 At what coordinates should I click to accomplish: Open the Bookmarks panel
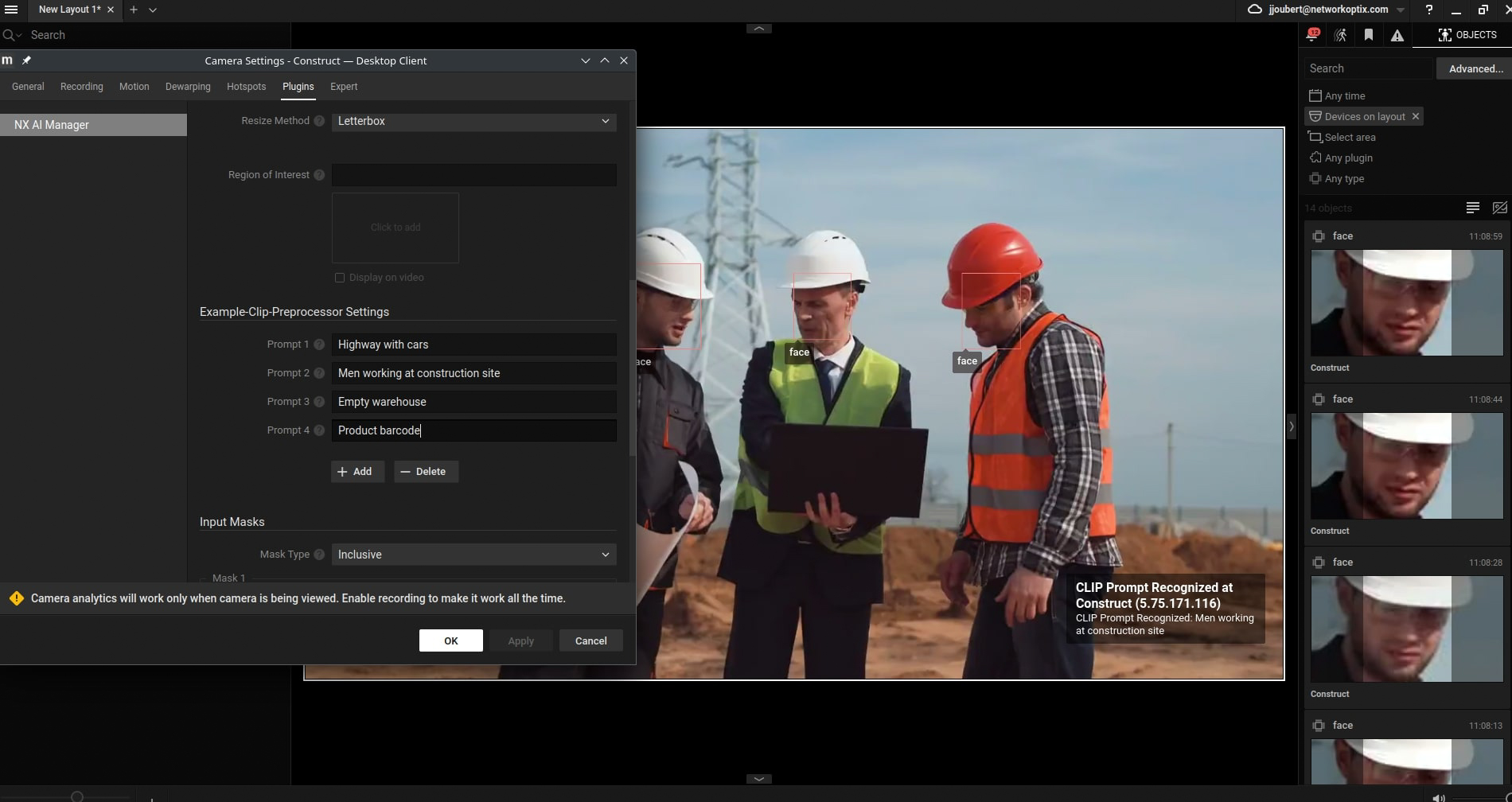coord(1369,35)
